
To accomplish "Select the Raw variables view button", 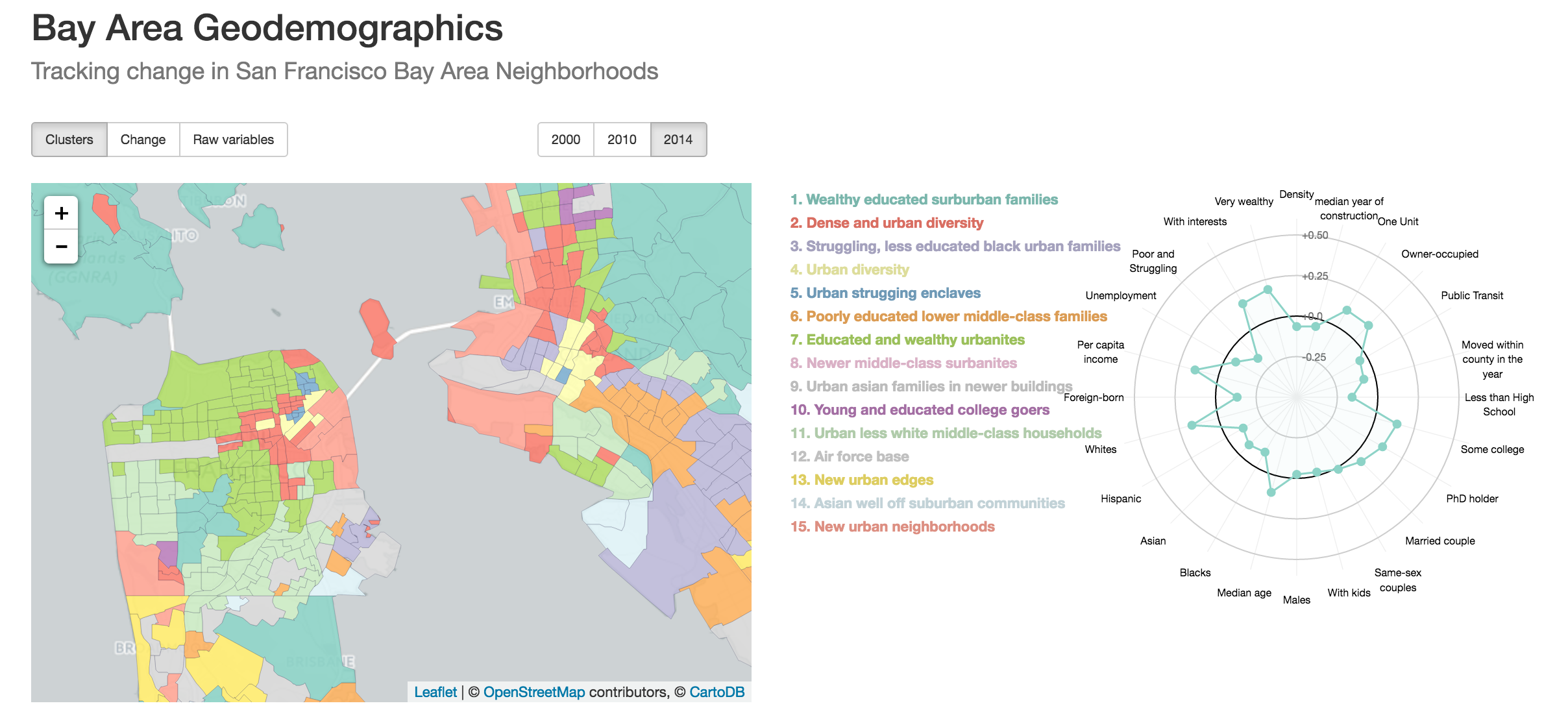I will point(234,139).
